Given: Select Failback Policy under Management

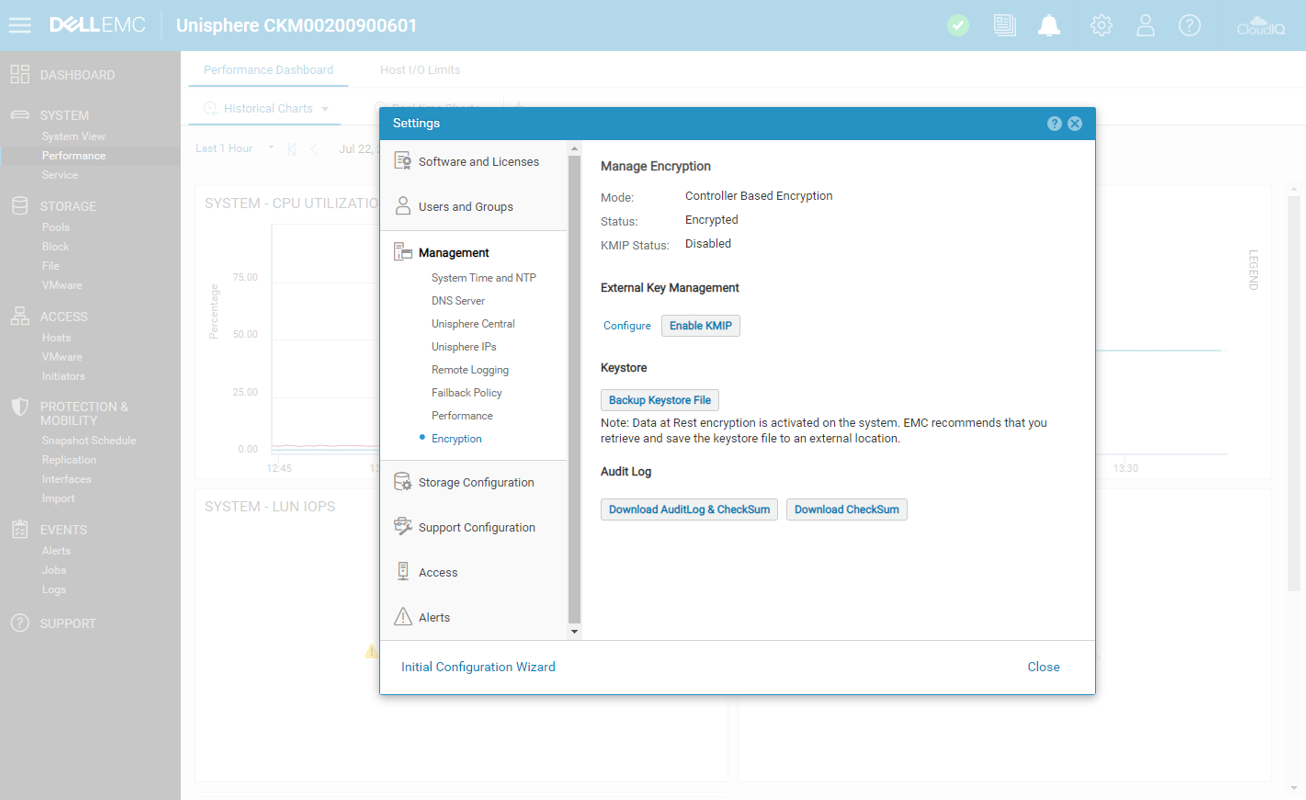Looking at the screenshot, I should pos(467,393).
